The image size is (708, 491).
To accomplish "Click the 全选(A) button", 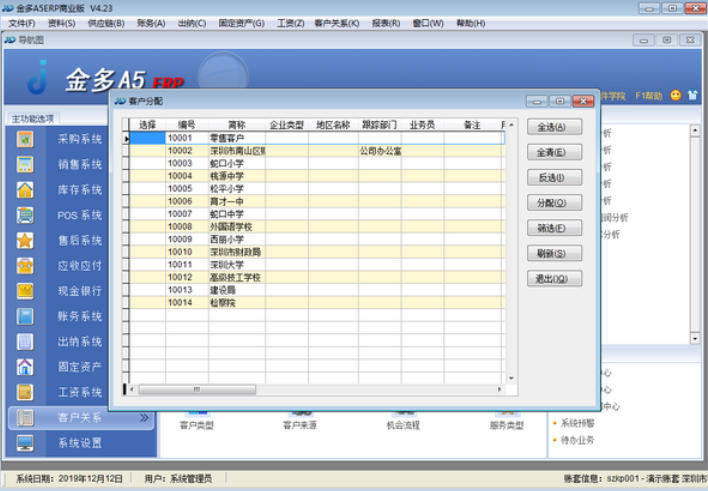I will tap(554, 127).
